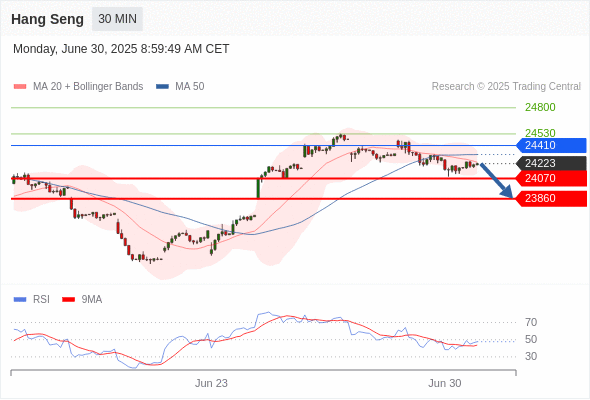Click the Jun 23 date axis marker
Image resolution: width=590 pixels, height=400 pixels.
tap(211, 383)
